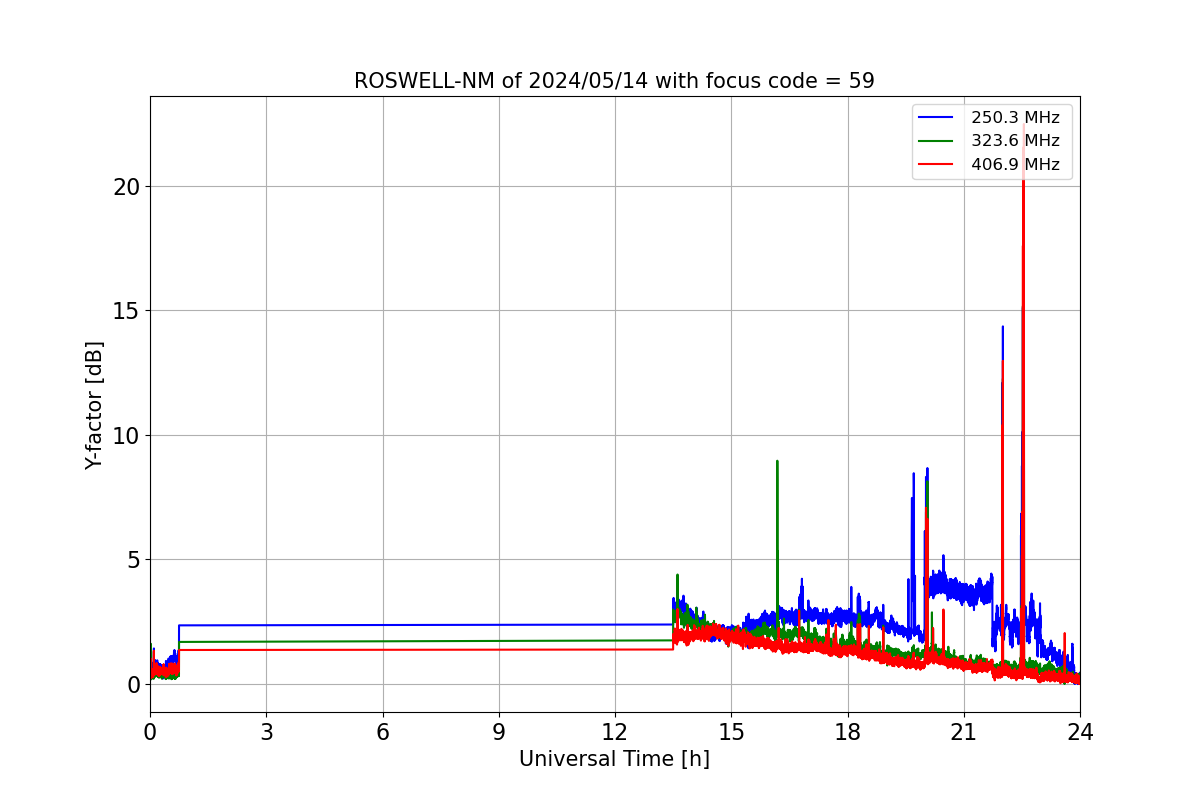Click the x-axis tick label 6
The image size is (1200, 800).
(382, 731)
